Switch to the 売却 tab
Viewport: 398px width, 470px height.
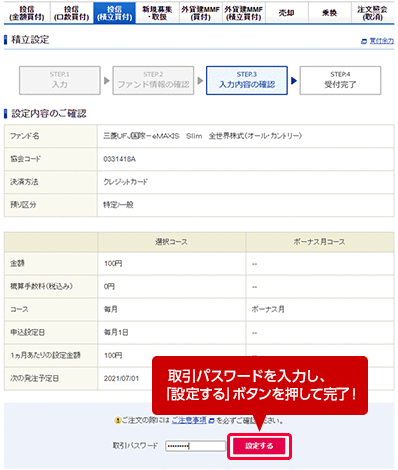(287, 13)
